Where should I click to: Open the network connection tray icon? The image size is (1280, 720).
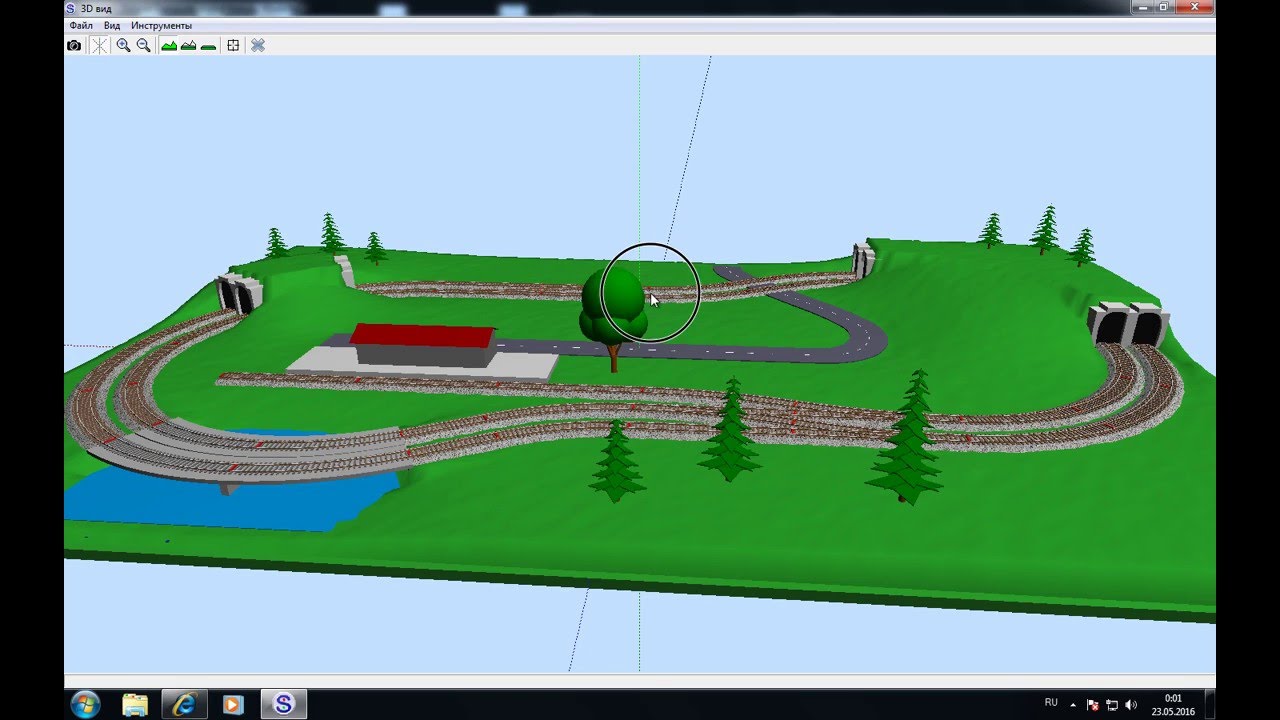(1112, 704)
